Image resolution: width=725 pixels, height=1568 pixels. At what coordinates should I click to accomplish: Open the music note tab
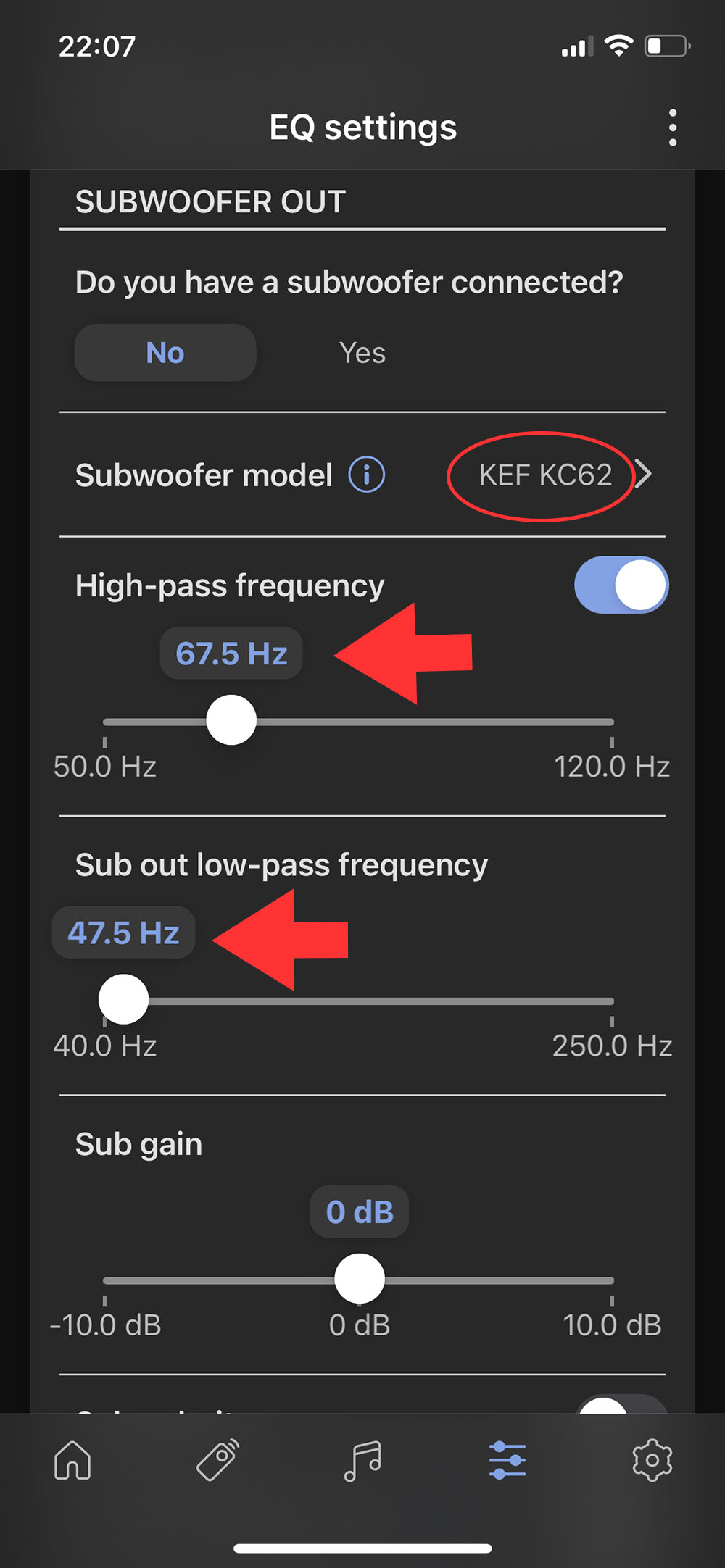362,1459
